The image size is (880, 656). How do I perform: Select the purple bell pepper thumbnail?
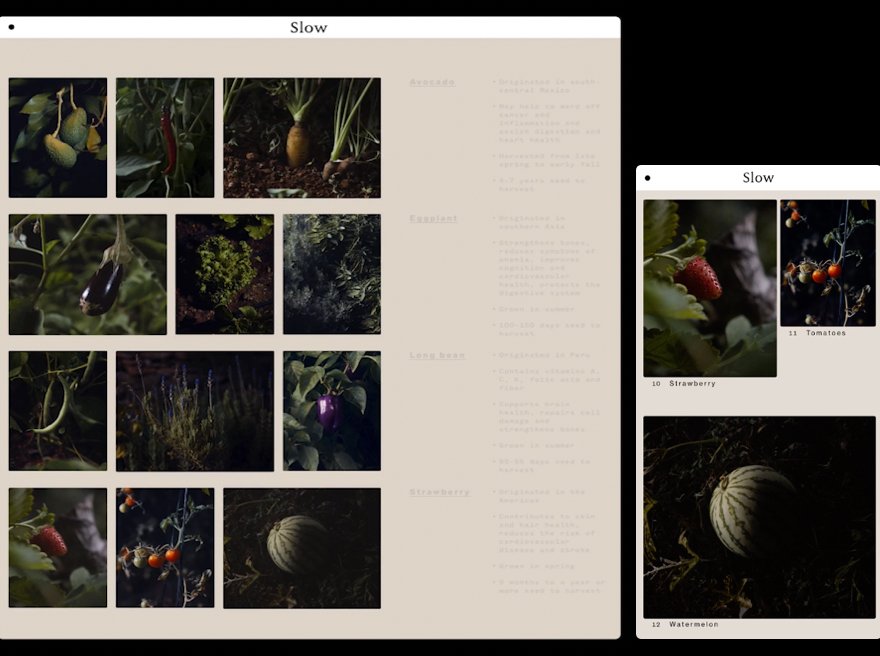tap(332, 411)
